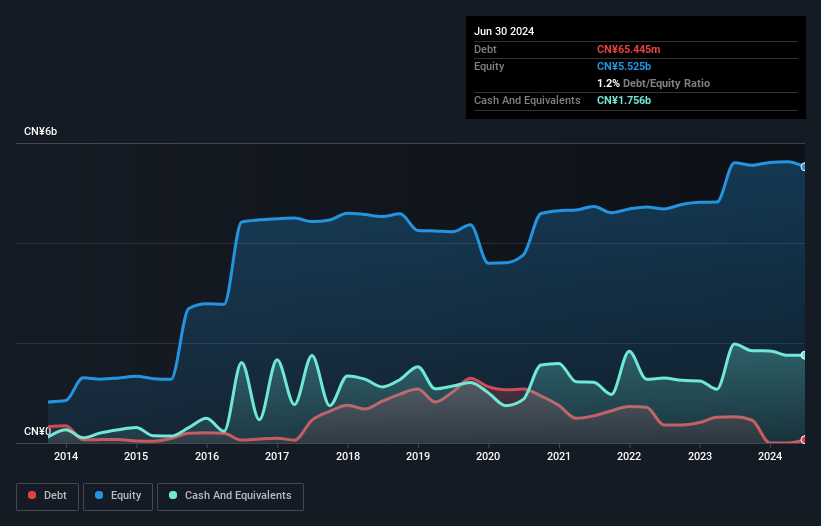Click the teal Cash legend dot
This screenshot has width=821, height=526.
click(x=173, y=495)
